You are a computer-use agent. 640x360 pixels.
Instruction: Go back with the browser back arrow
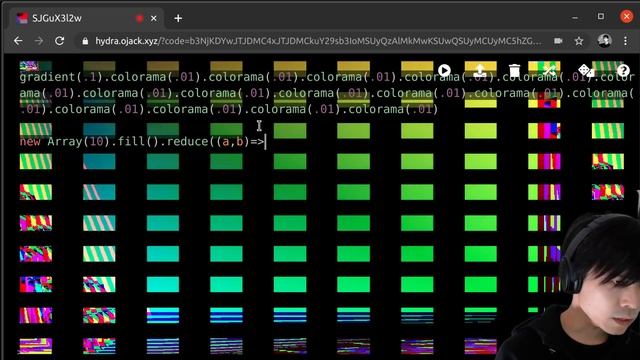tap(18, 41)
